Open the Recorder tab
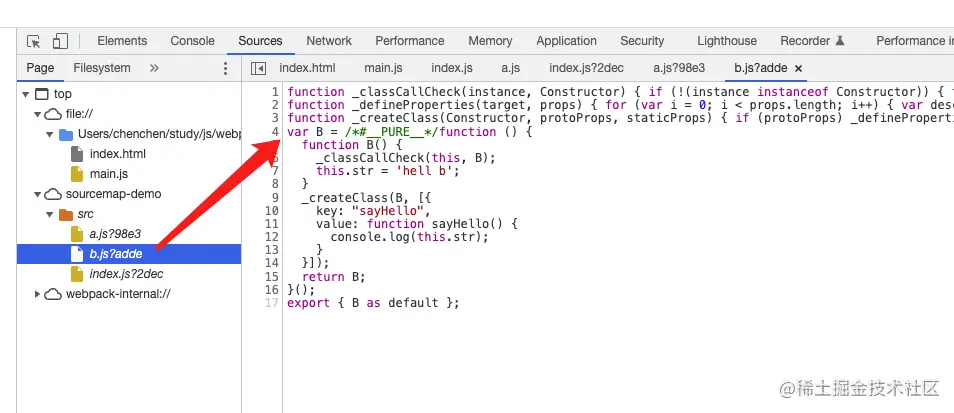The height and width of the screenshot is (413, 954). coord(813,41)
